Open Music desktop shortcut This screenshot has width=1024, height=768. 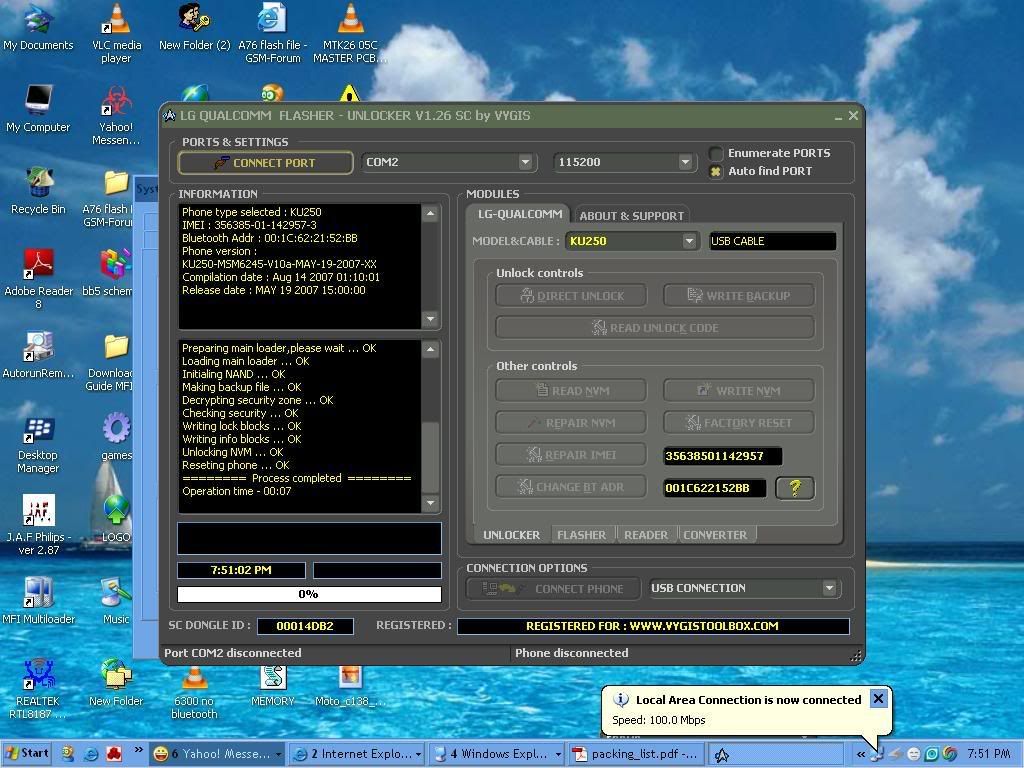(x=116, y=601)
